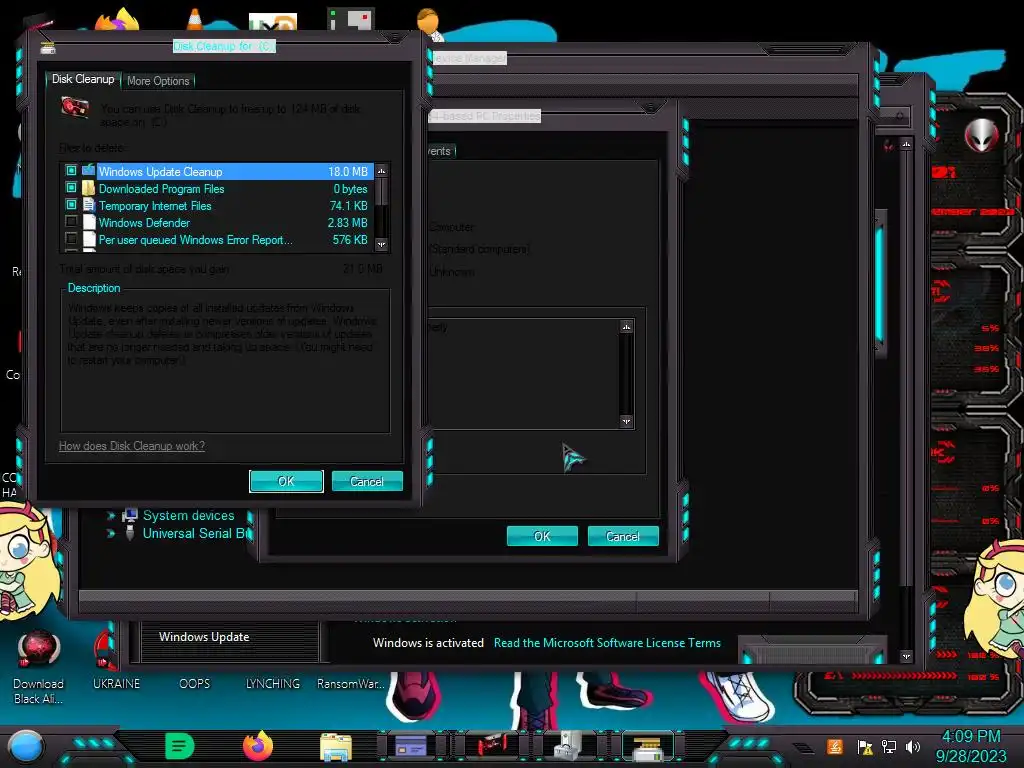Click the System window scrollbar up arrow

click(906, 144)
